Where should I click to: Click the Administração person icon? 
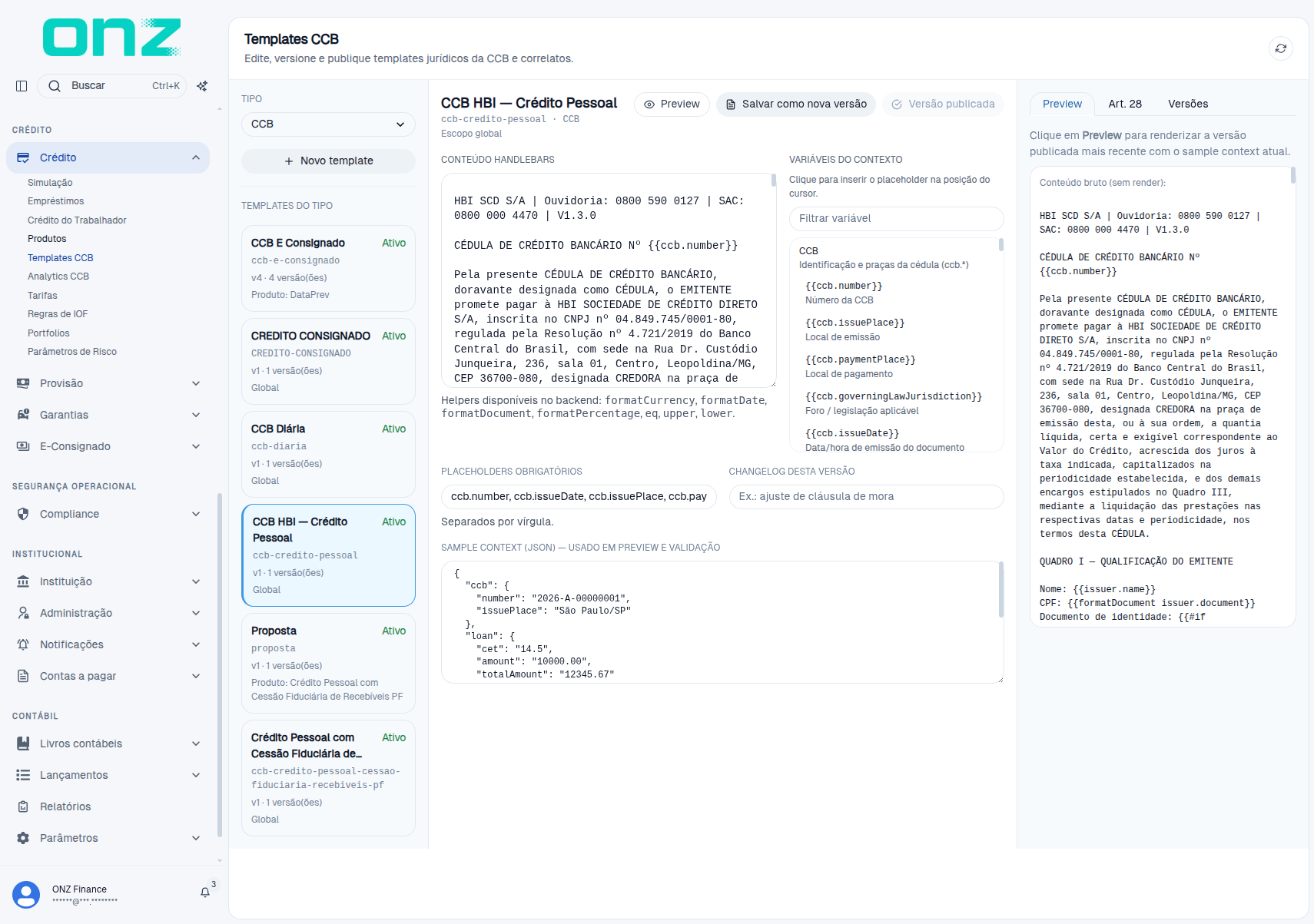(x=23, y=613)
